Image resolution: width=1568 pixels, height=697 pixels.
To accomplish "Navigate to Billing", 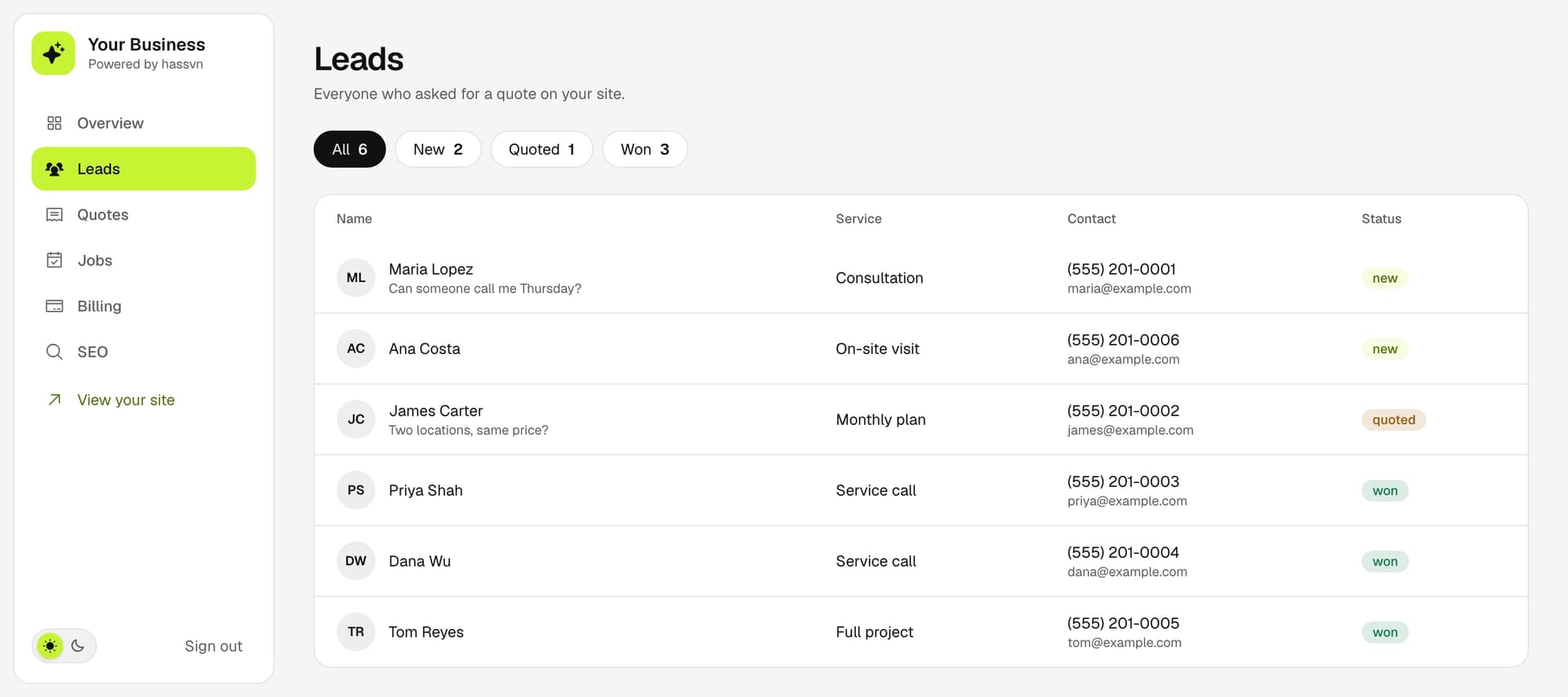I will tap(144, 306).
